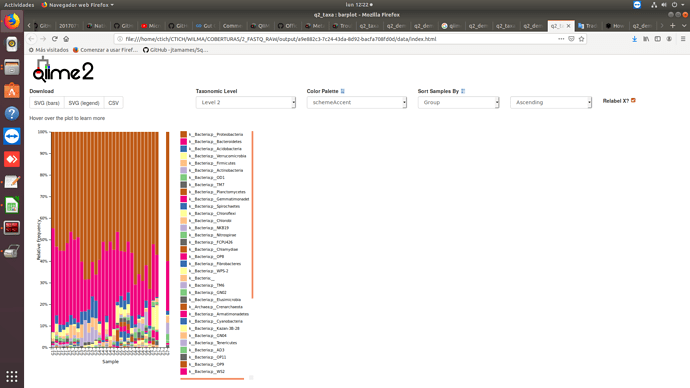Click the k__Bacteria;p__Tenericutes legend label
Image resolution: width=690 pixels, height=388 pixels.
point(213,343)
